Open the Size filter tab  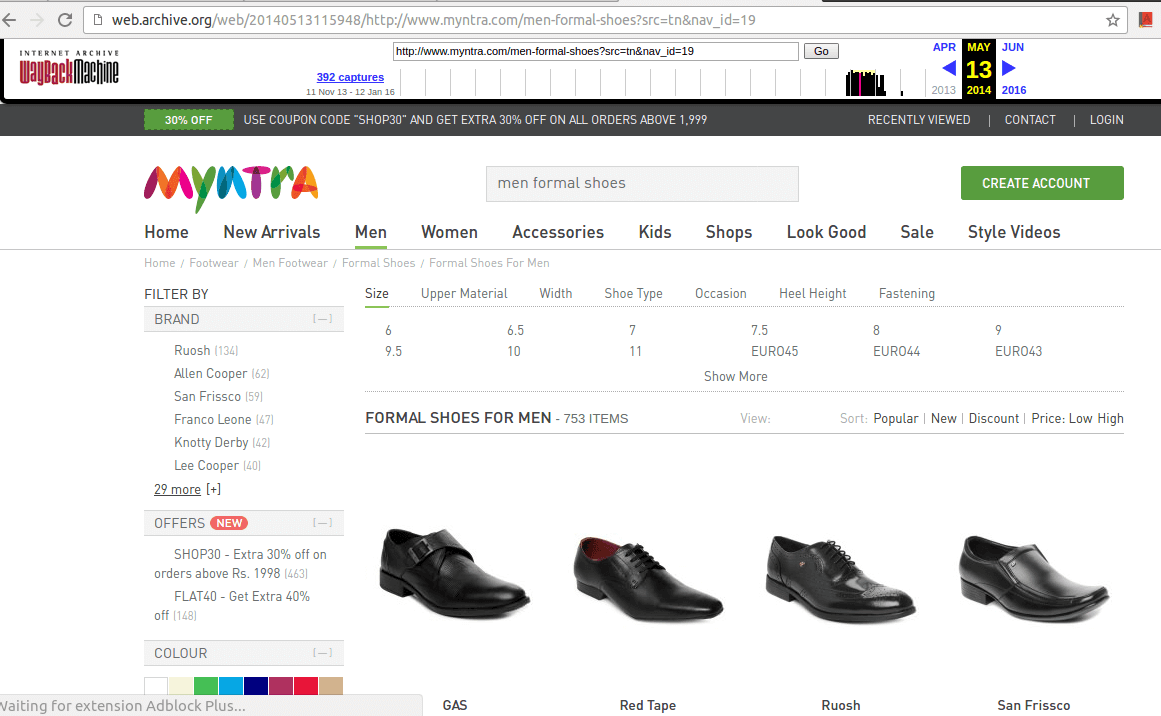click(x=377, y=293)
